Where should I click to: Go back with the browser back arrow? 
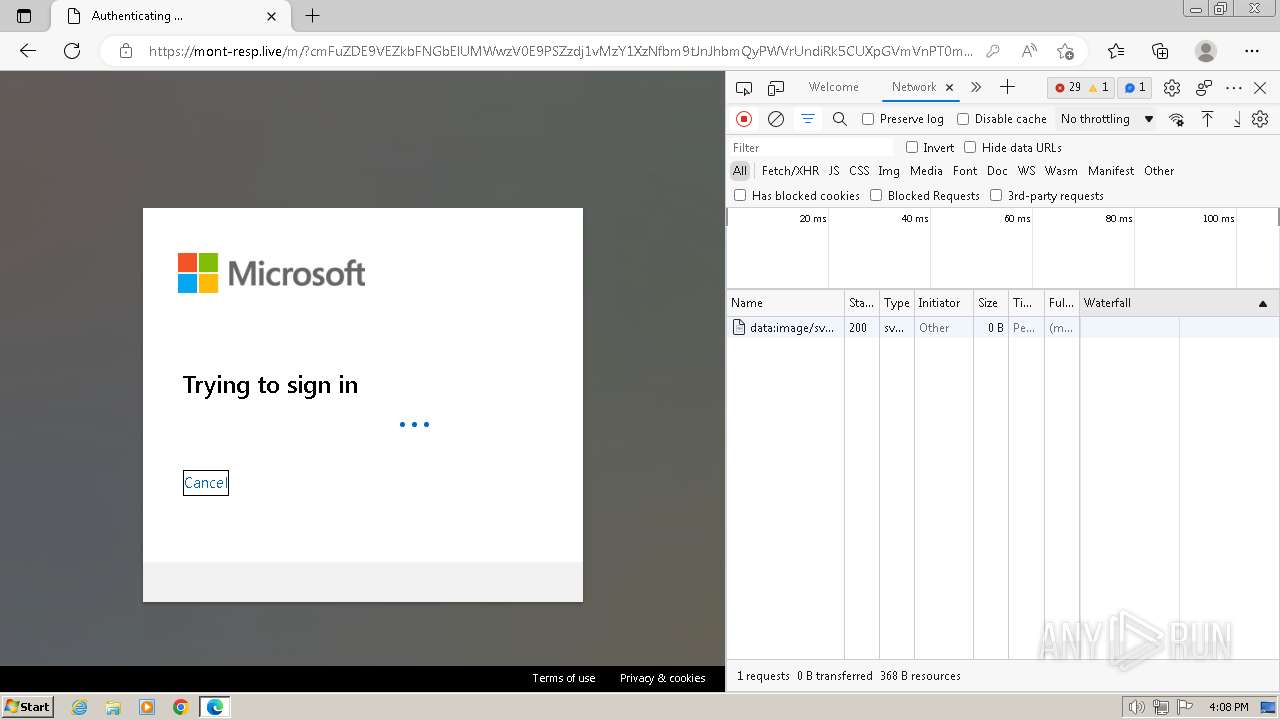28,51
